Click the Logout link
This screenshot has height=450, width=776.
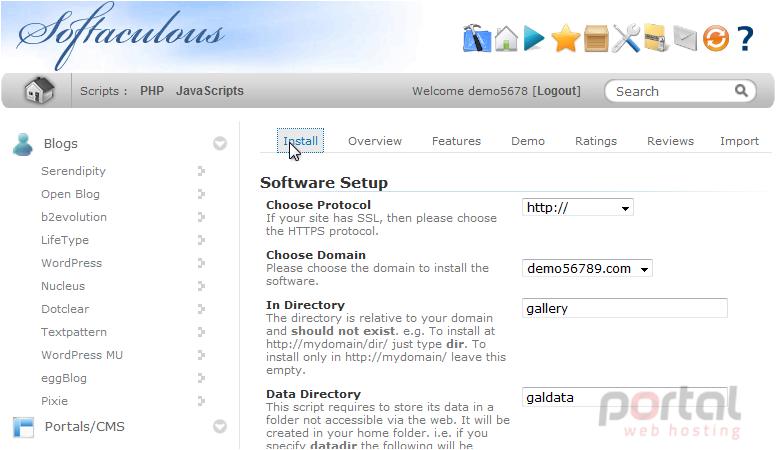pyautogui.click(x=556, y=91)
